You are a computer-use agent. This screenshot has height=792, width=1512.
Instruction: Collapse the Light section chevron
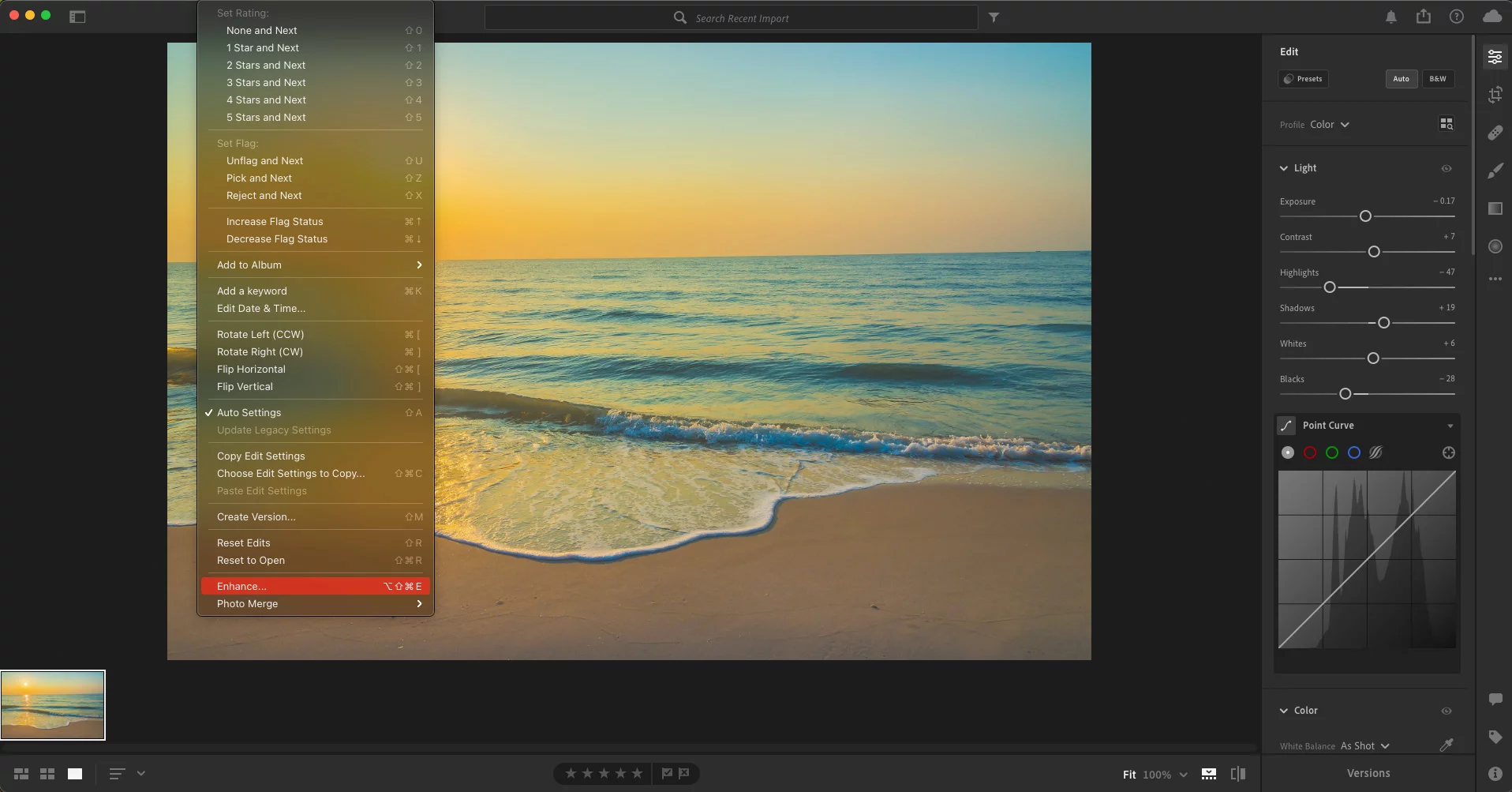coord(1284,168)
